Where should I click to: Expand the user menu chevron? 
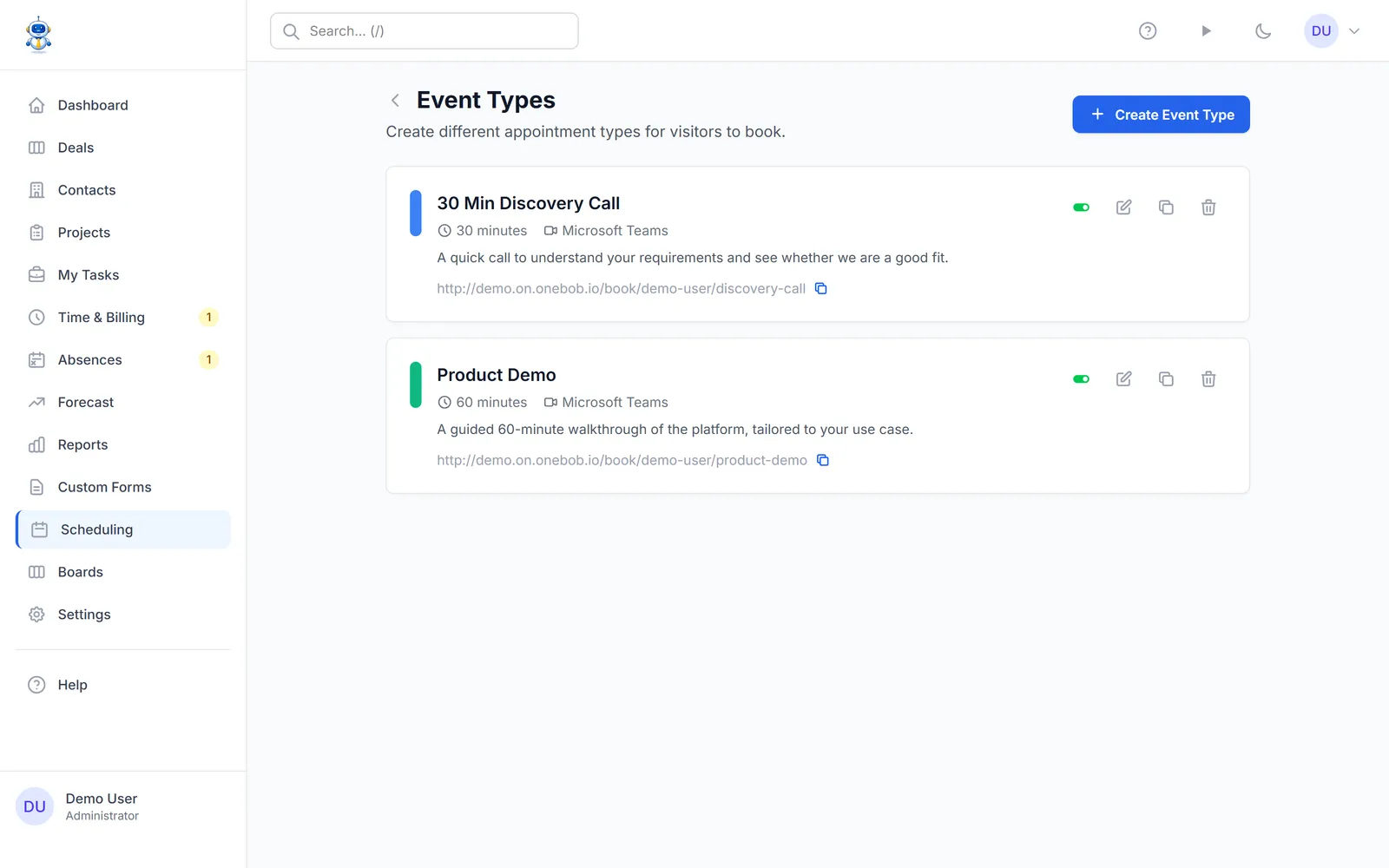point(1354,31)
